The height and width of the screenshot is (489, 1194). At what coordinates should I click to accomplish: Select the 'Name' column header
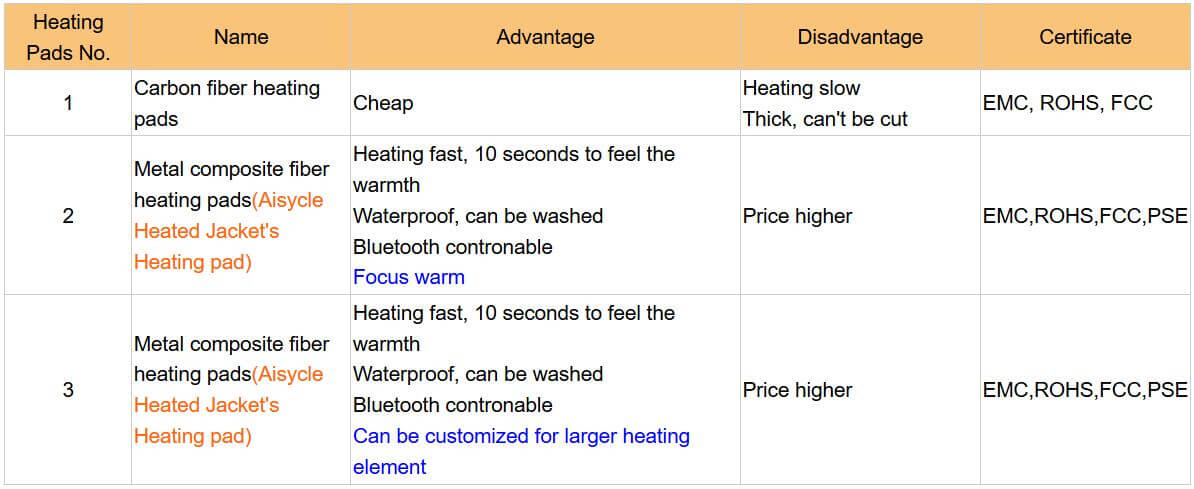coord(241,37)
